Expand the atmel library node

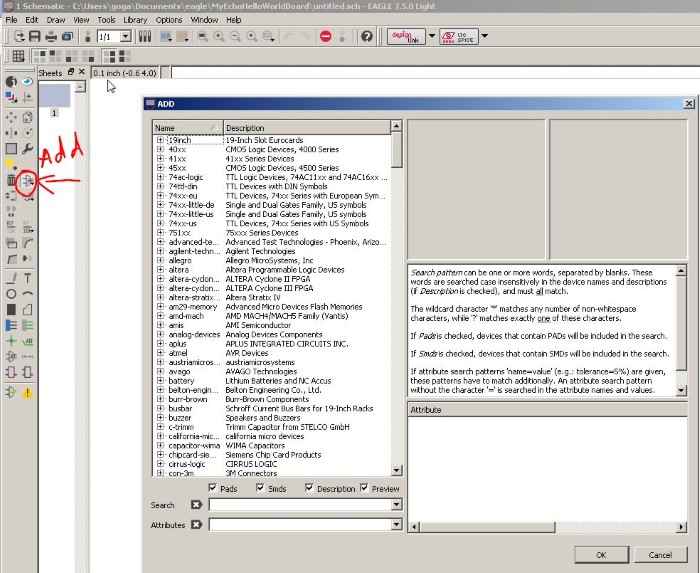(160, 353)
